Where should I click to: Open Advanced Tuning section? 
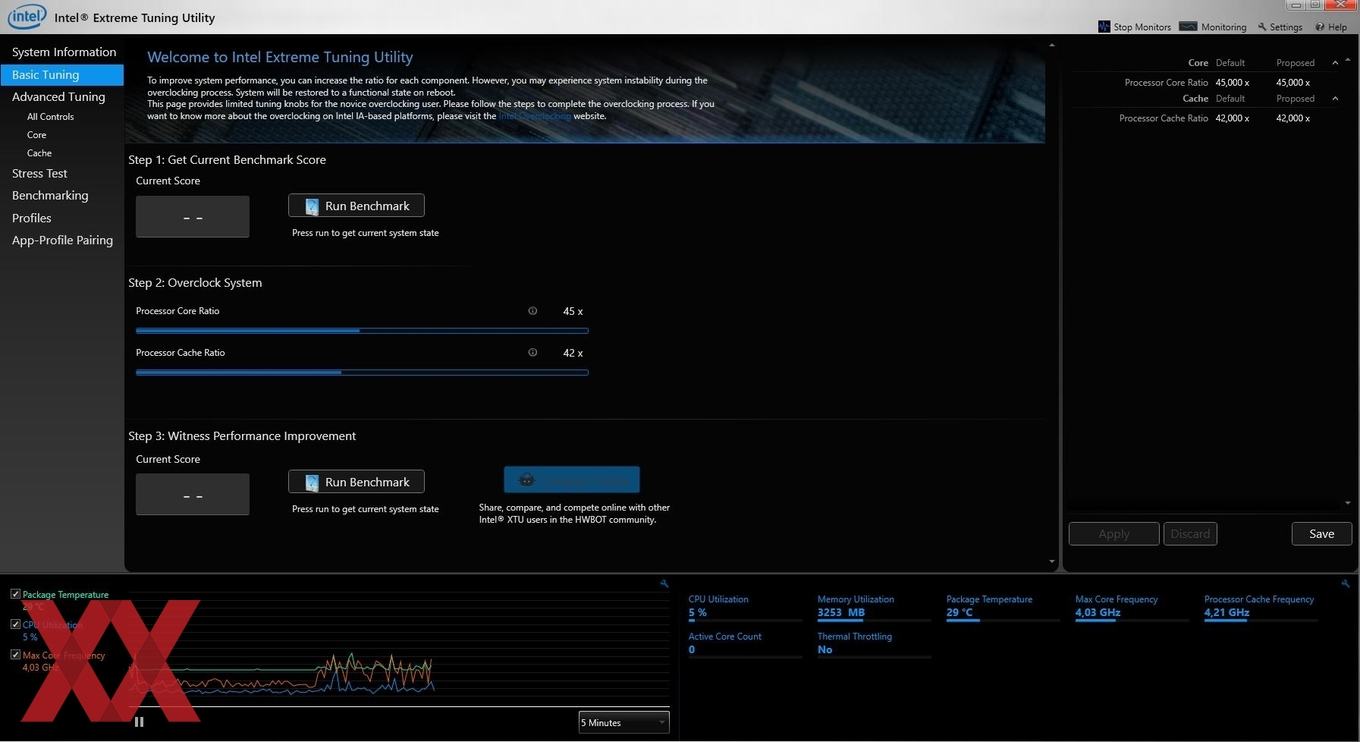[59, 97]
